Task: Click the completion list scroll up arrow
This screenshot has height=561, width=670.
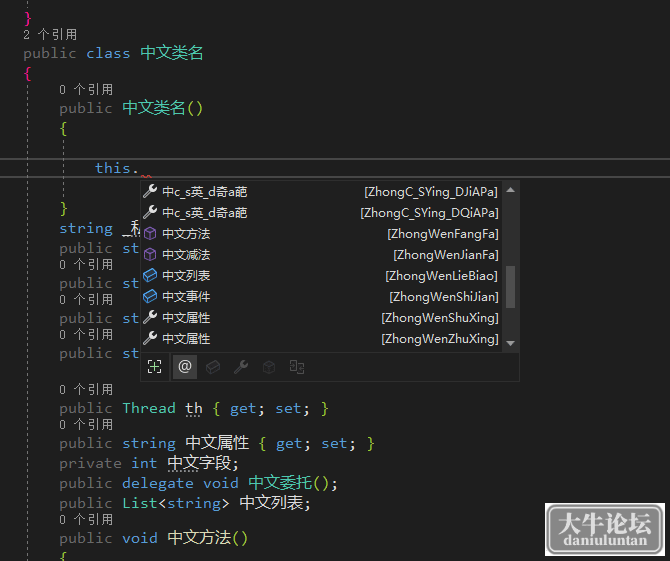Action: [510, 190]
